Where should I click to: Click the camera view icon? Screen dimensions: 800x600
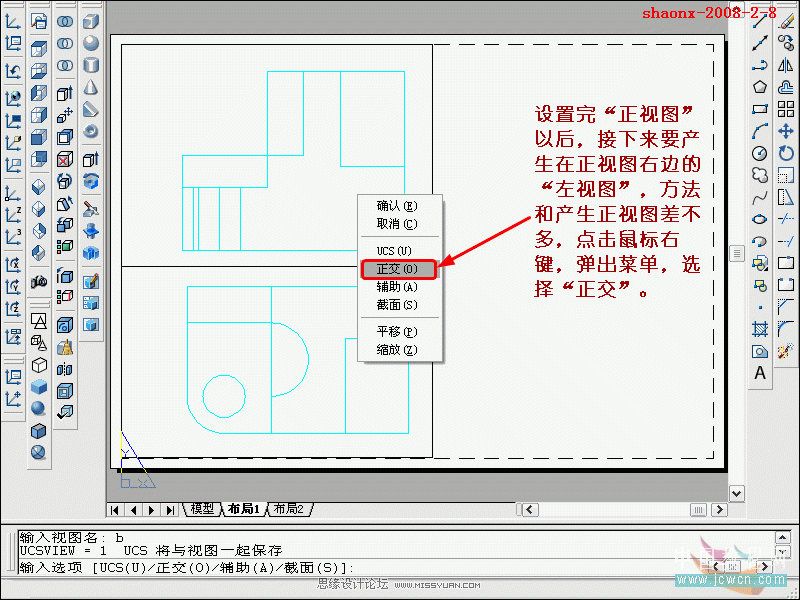(39, 281)
